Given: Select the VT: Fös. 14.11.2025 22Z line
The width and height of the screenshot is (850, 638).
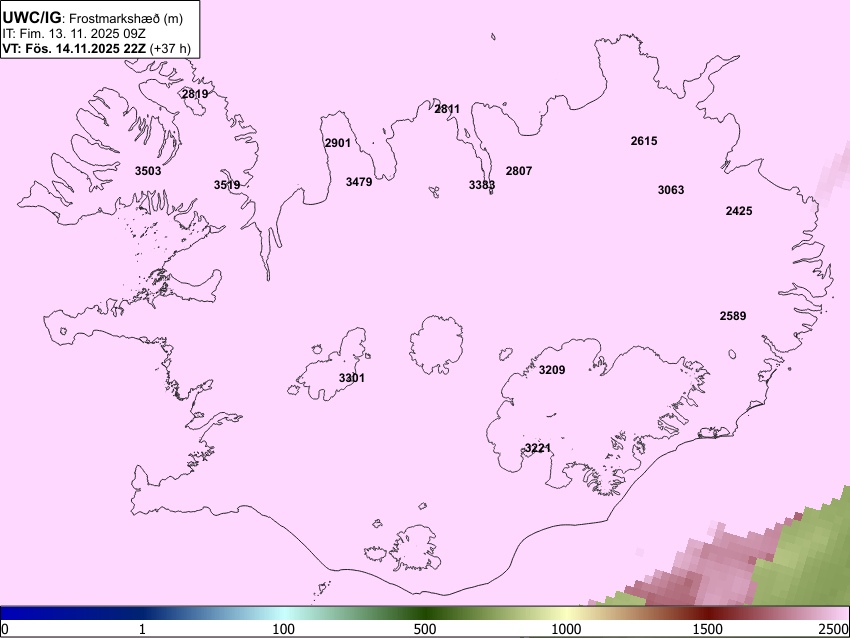Looking at the screenshot, I should [96, 49].
